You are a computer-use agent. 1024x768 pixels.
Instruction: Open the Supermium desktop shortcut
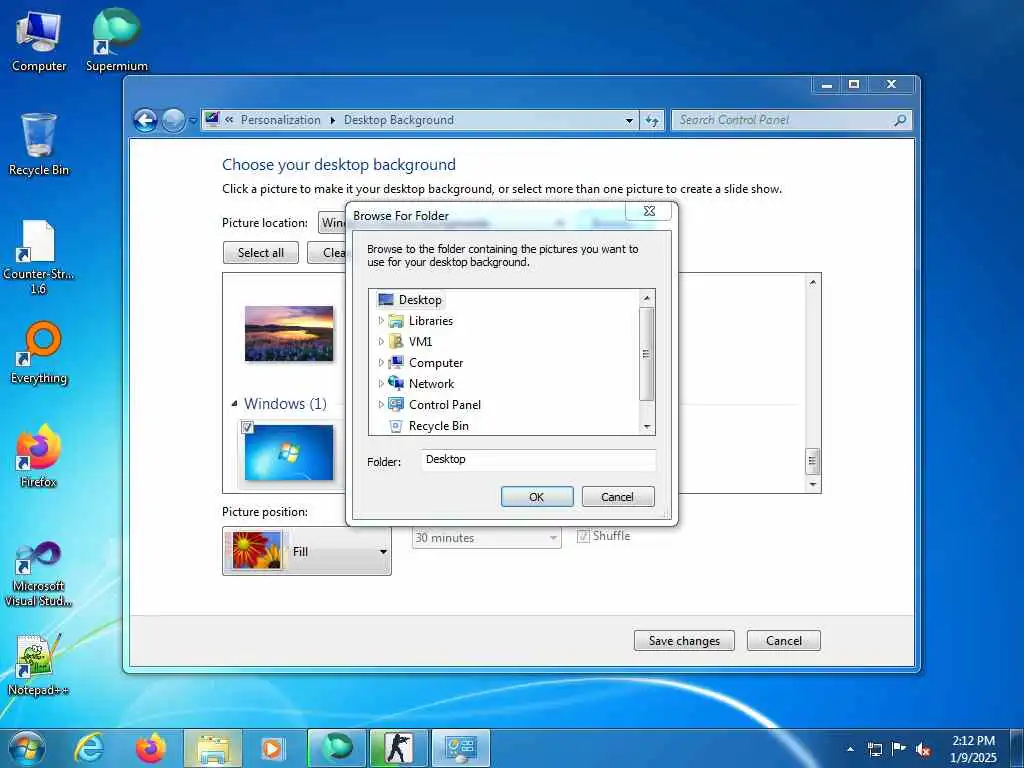pos(116,41)
